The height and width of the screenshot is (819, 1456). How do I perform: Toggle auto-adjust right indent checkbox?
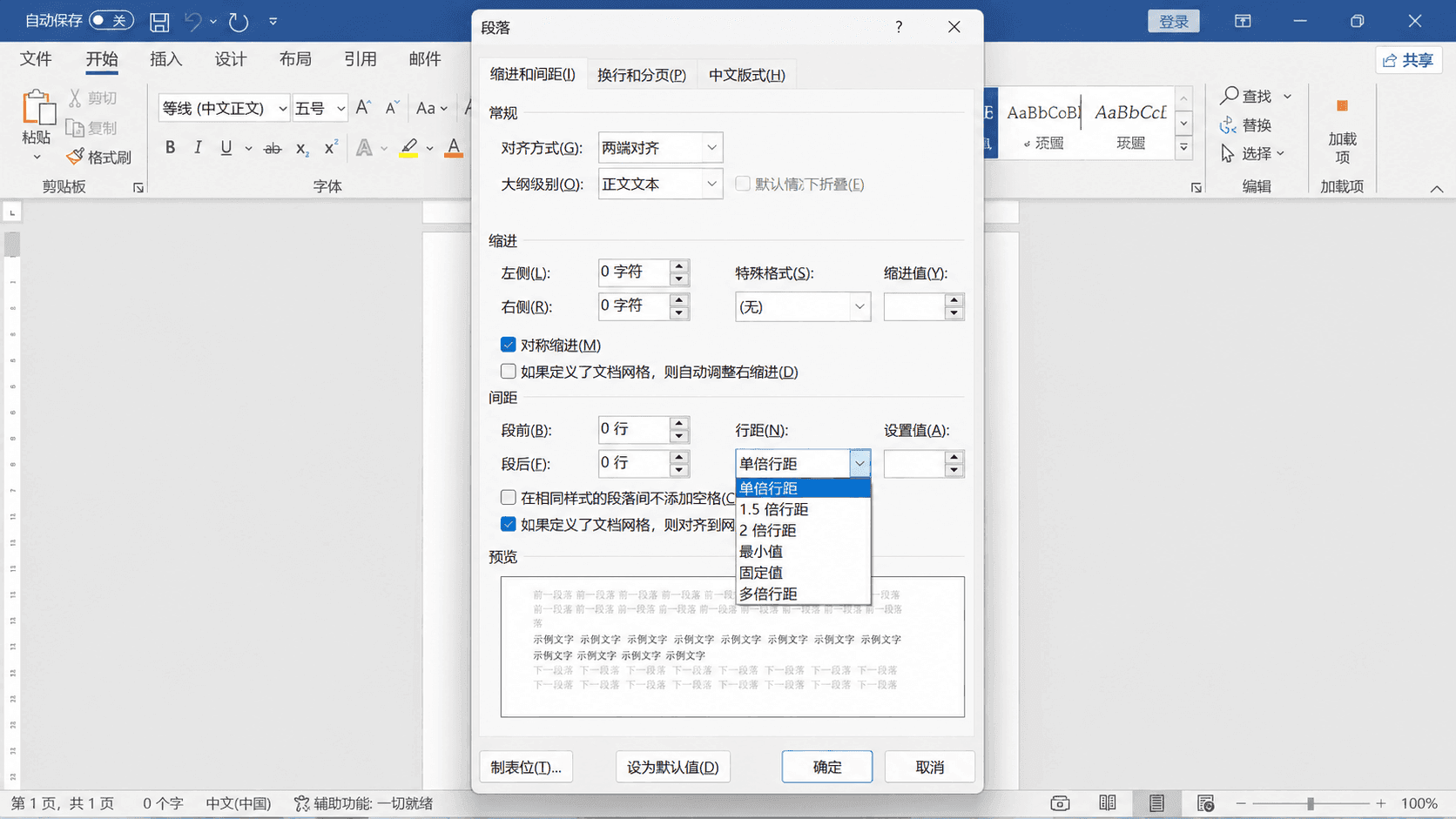coord(509,372)
